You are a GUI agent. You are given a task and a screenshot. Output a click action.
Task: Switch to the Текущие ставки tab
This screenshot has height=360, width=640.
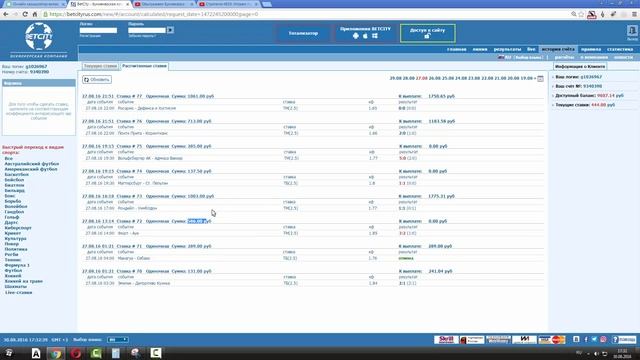pos(100,66)
